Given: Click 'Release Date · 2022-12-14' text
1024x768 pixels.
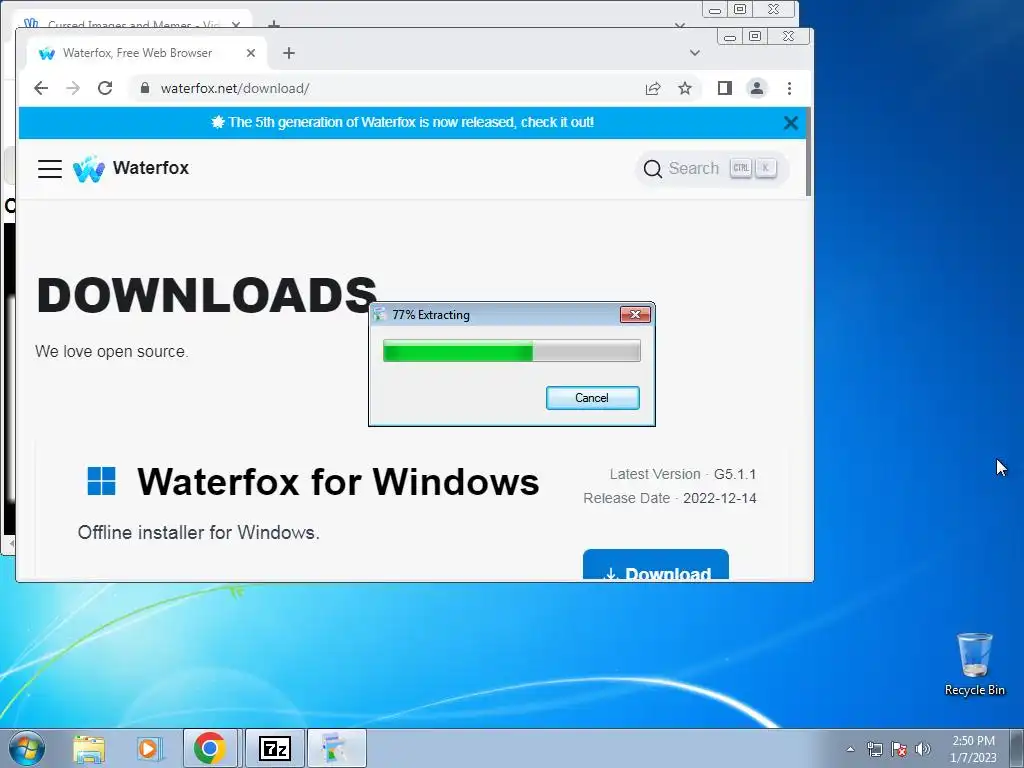Looking at the screenshot, I should pyautogui.click(x=669, y=498).
